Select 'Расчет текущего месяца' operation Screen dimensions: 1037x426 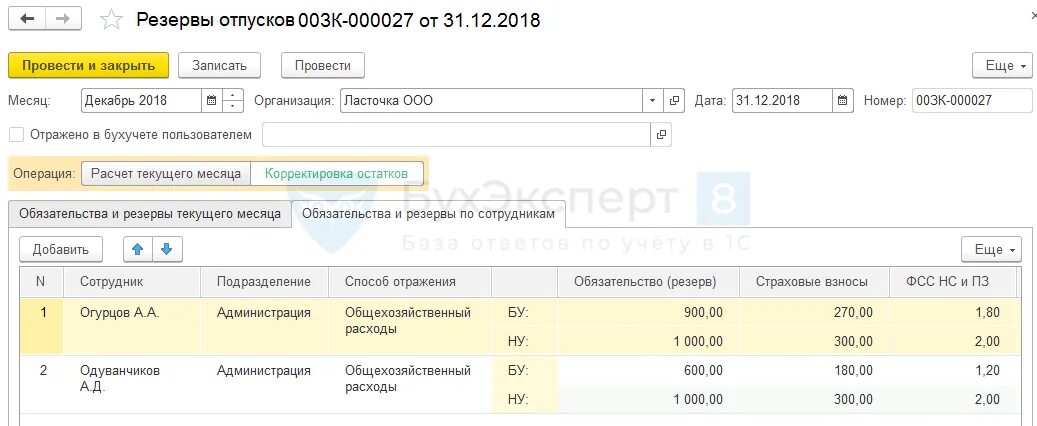pyautogui.click(x=166, y=174)
